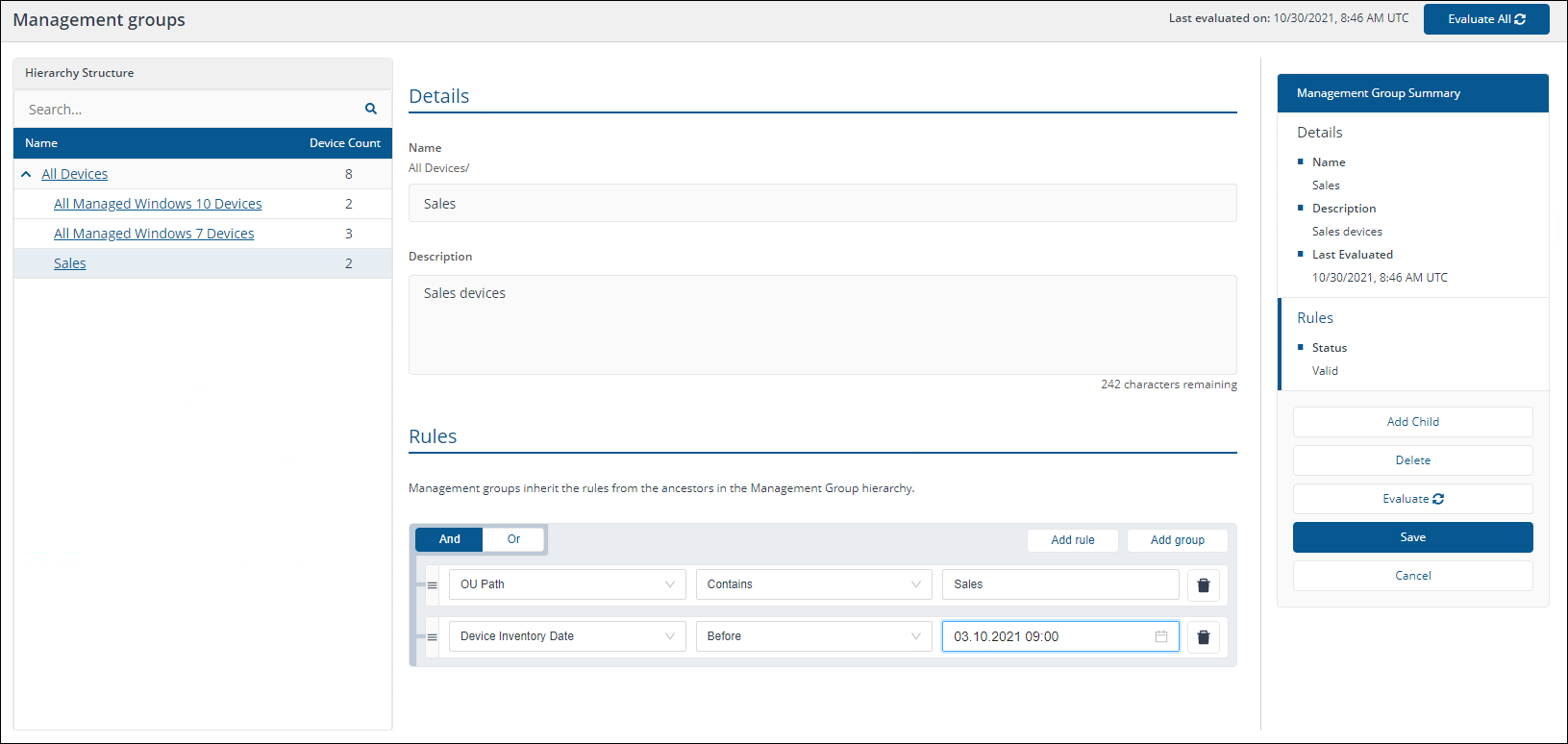1568x744 pixels.
Task: Save the management group
Action: 1412,537
